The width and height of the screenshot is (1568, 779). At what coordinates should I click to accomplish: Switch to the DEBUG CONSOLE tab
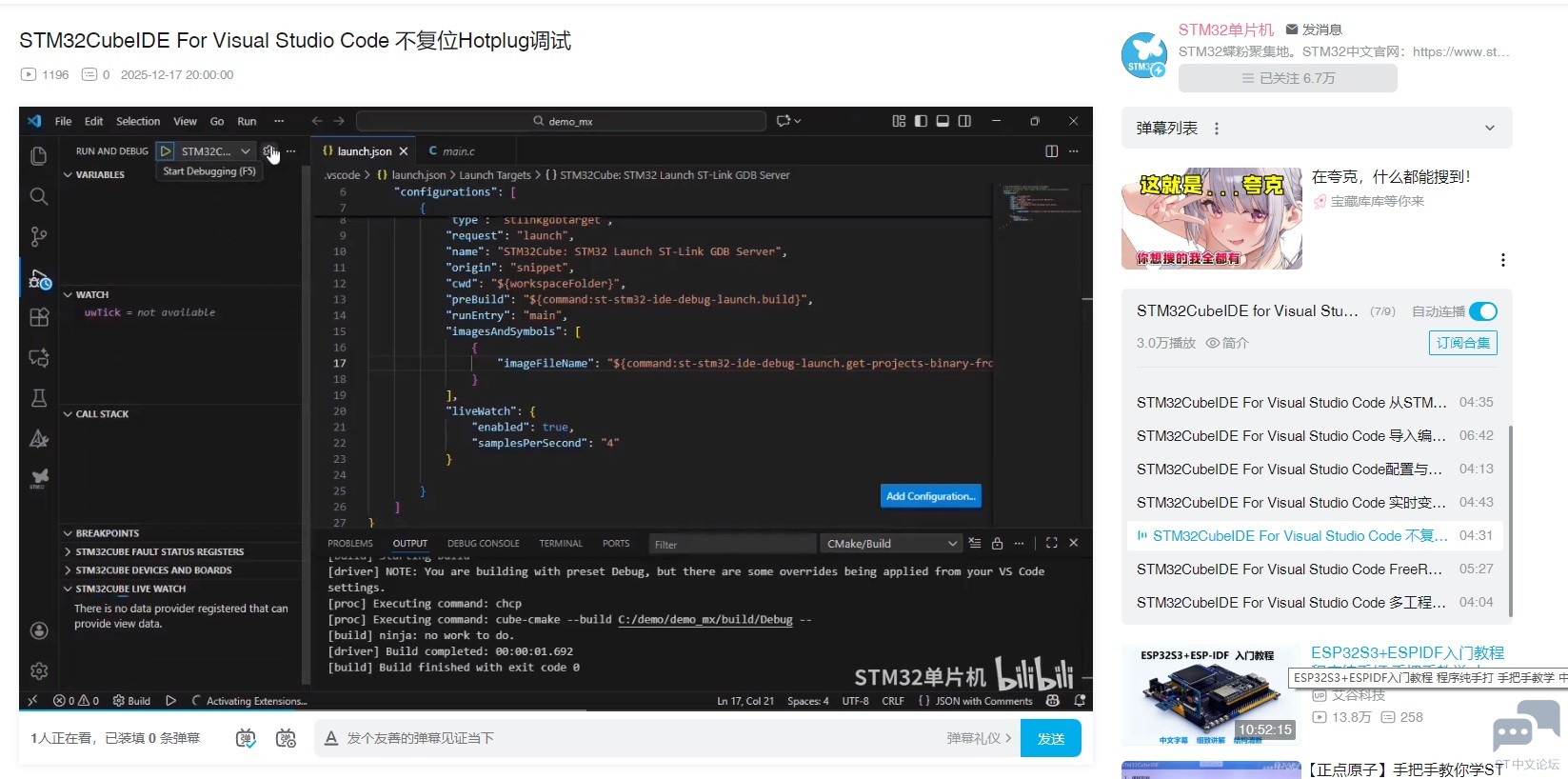tap(484, 544)
